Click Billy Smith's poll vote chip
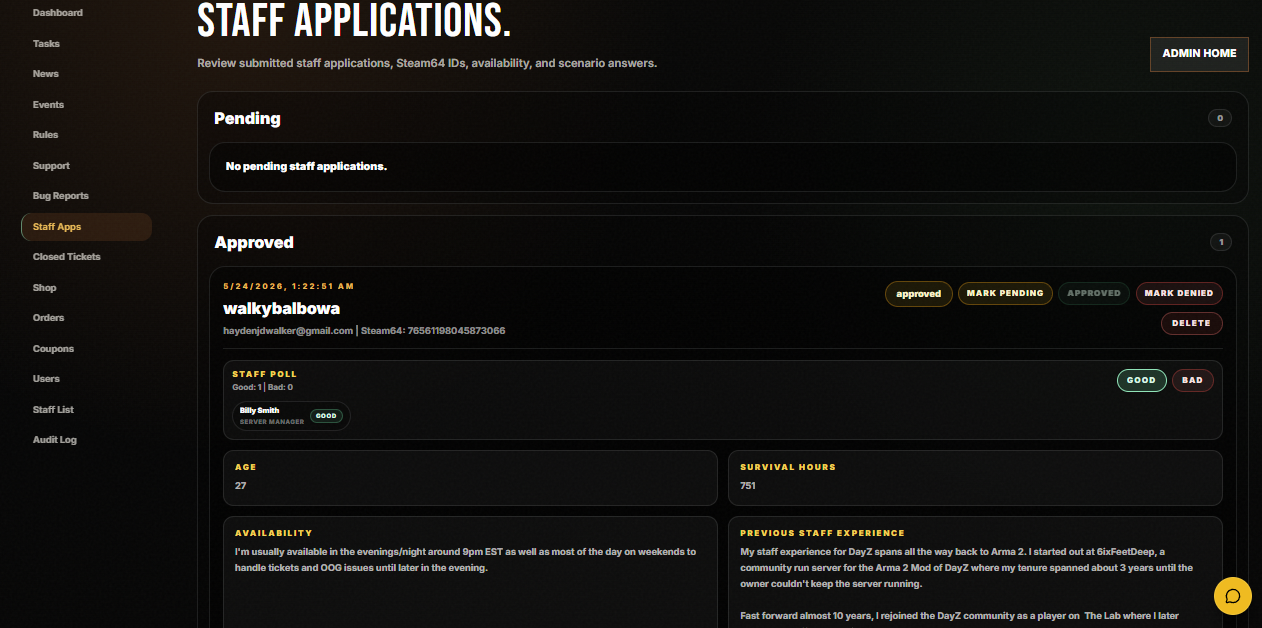 291,416
